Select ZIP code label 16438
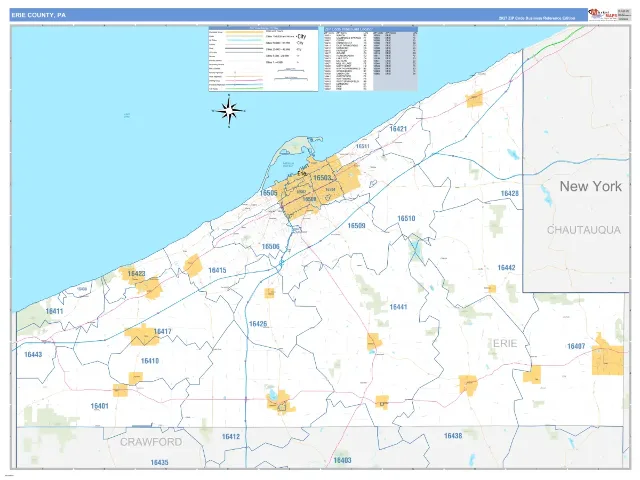Screen dimensions: 640x480 coord(453,436)
